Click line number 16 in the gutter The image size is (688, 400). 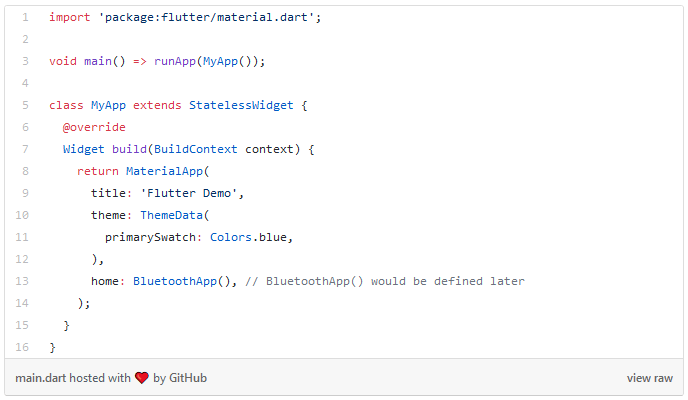22,347
